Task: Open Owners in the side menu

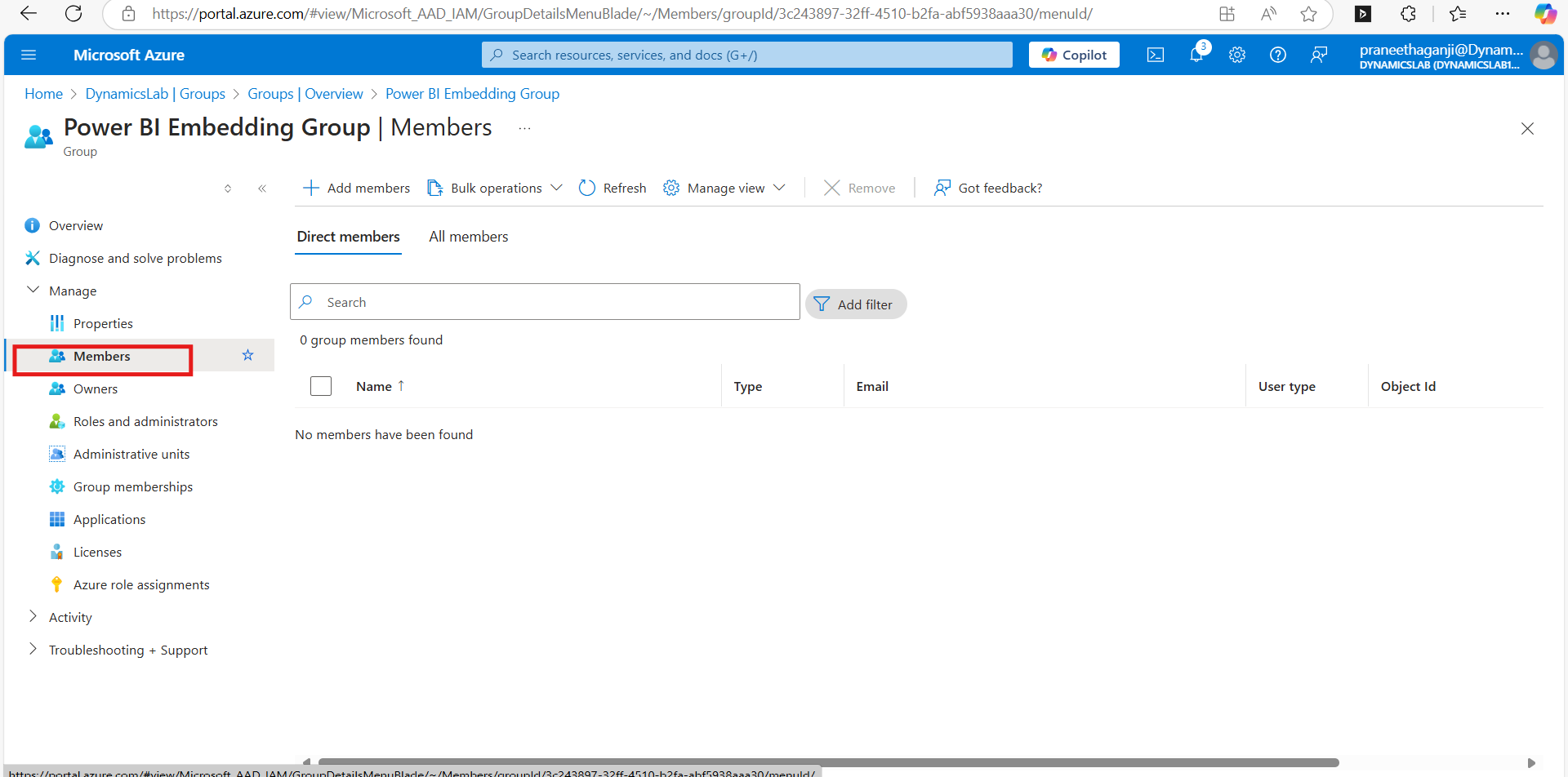Action: pos(96,388)
